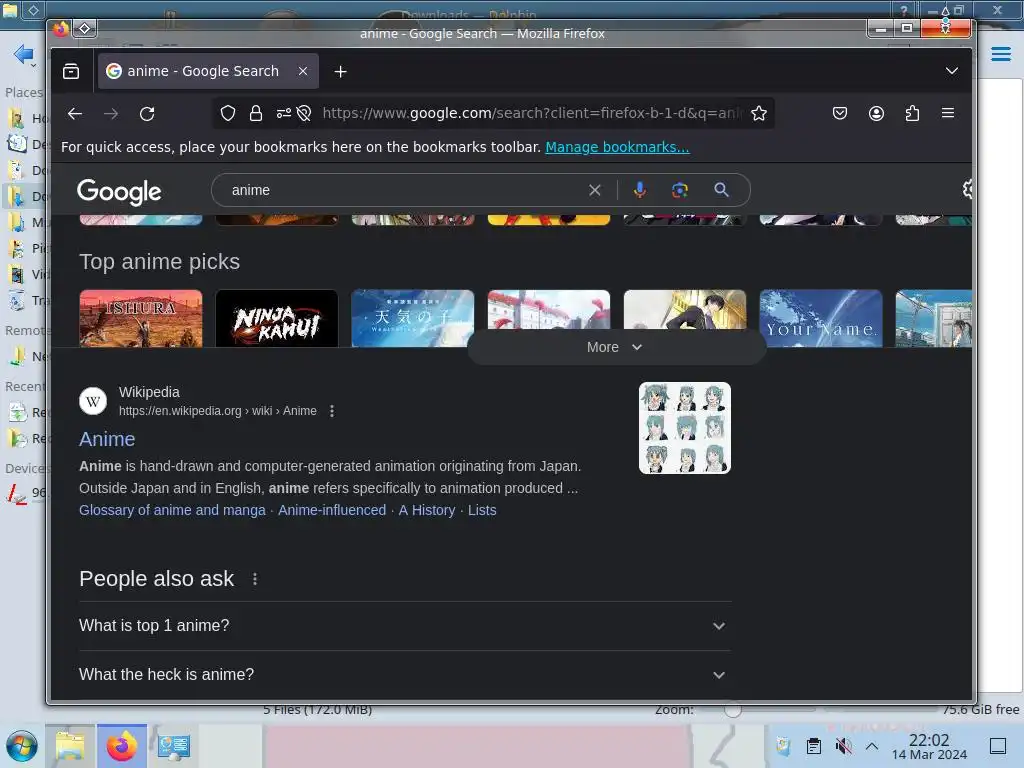Open the Lists sublink
The width and height of the screenshot is (1024, 768).
pyautogui.click(x=482, y=510)
